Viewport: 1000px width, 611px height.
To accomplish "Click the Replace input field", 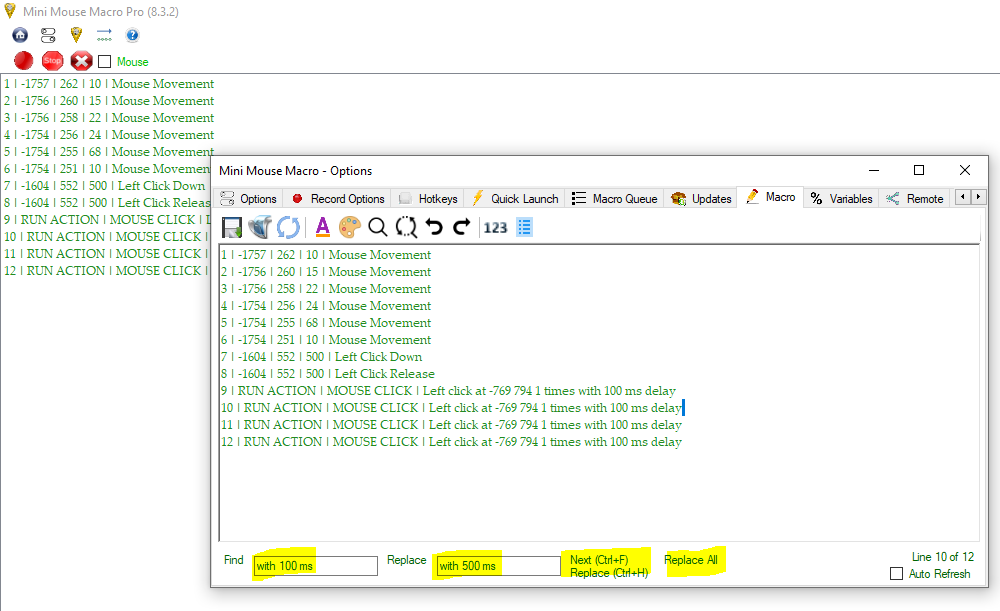I will [498, 566].
